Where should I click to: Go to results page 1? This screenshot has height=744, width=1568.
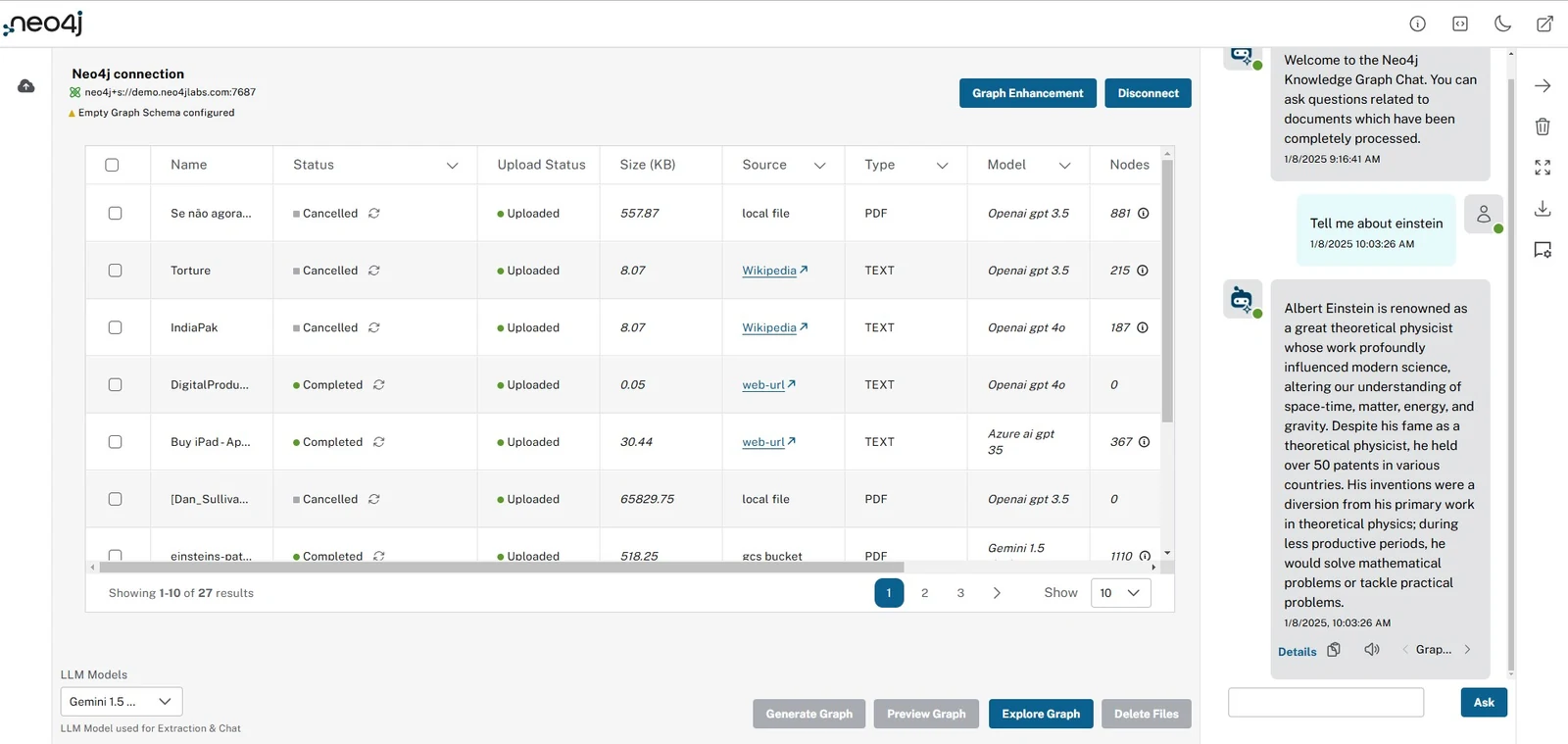[x=889, y=593]
